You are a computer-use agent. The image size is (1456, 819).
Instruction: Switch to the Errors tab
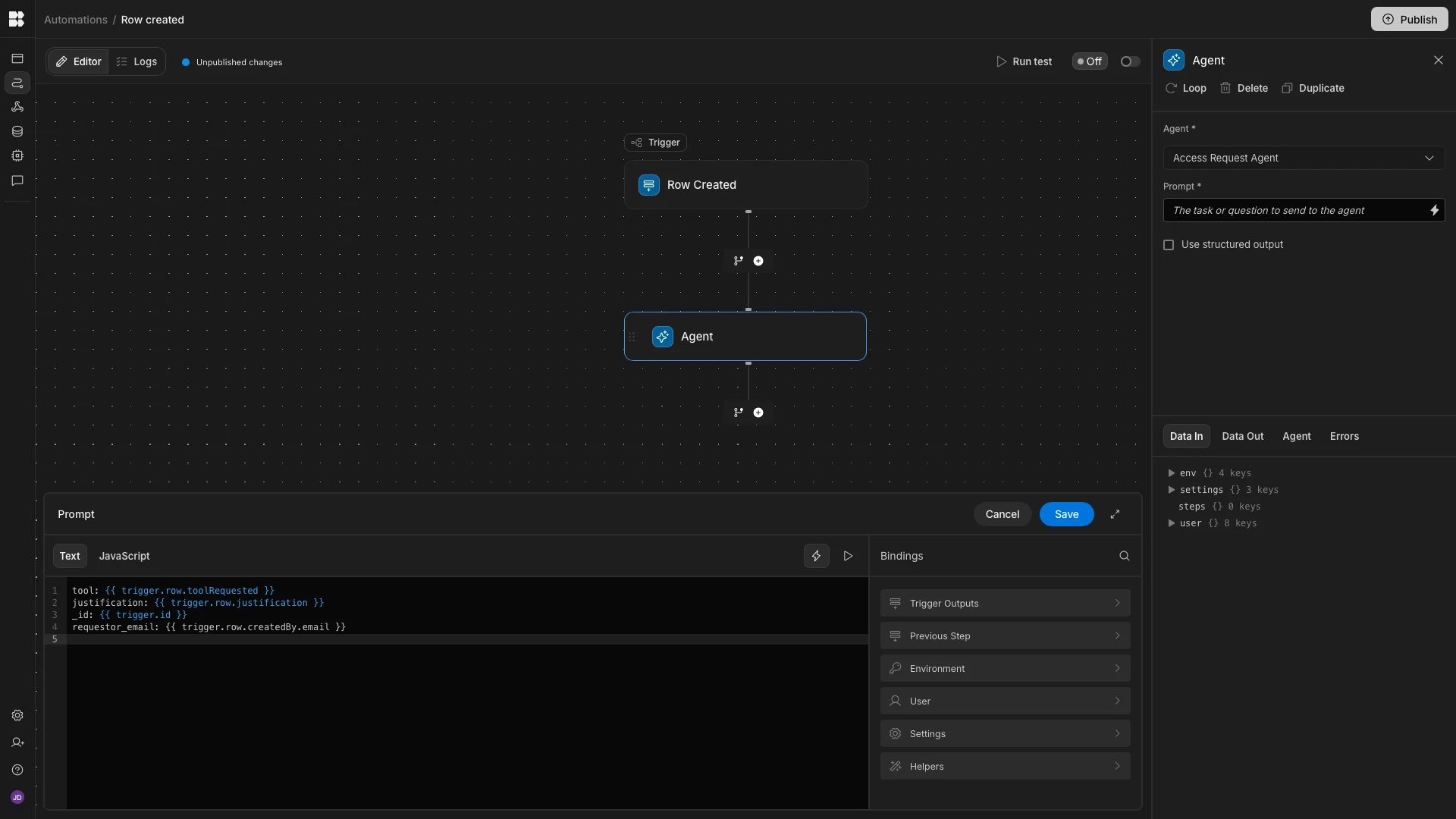pyautogui.click(x=1344, y=436)
